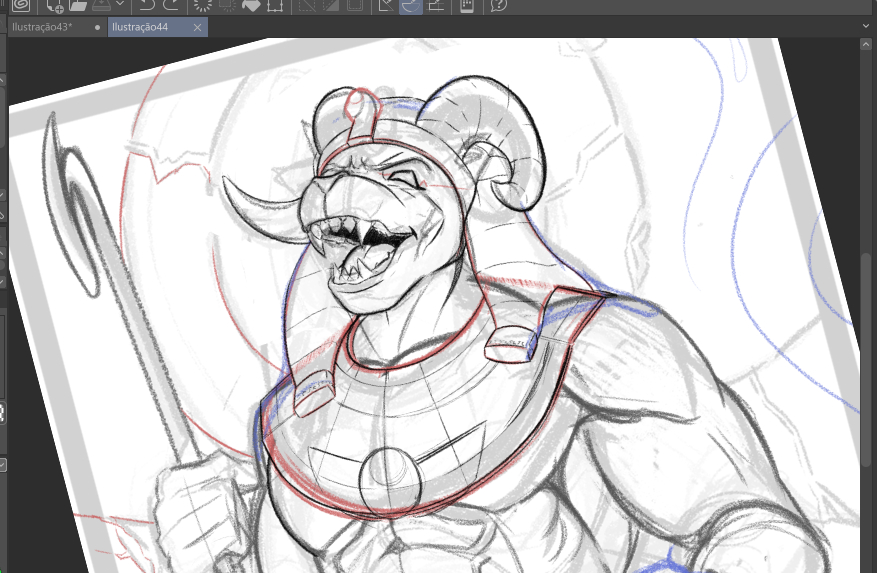Open the chevron menu at top-right of canvas

pyautogui.click(x=866, y=27)
